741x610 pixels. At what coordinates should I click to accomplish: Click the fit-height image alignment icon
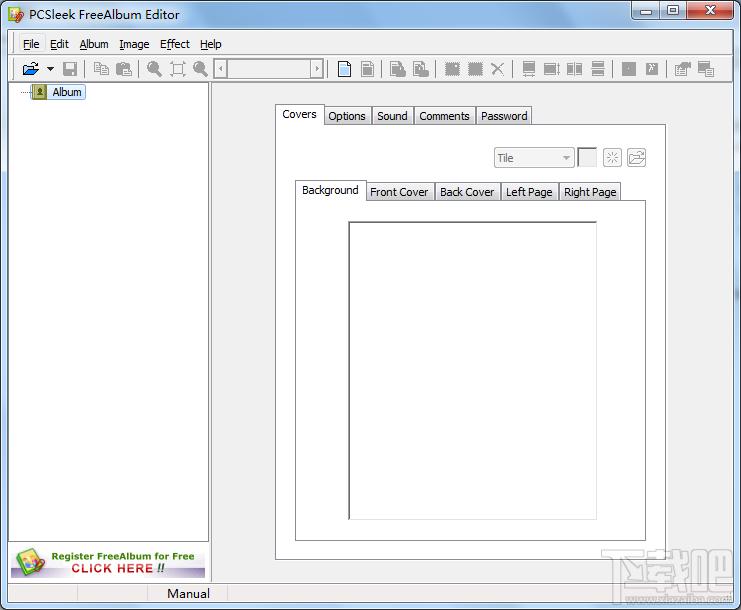coord(551,69)
